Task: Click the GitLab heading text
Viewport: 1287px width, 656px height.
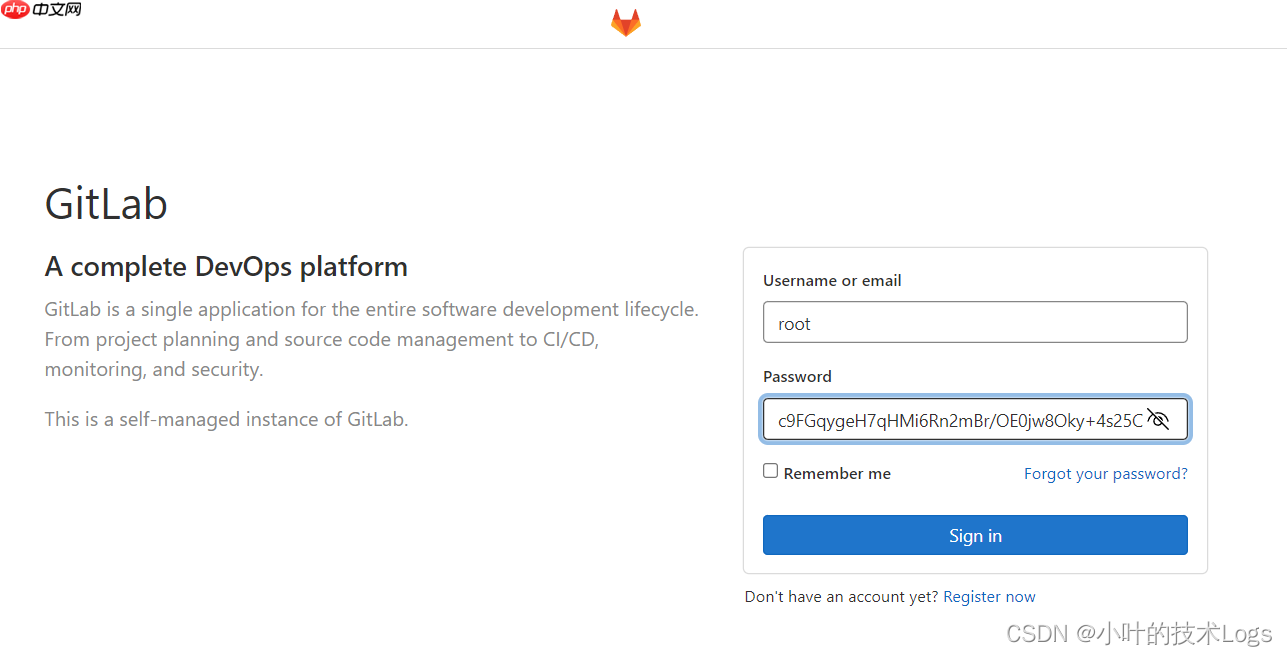Action: pos(105,203)
